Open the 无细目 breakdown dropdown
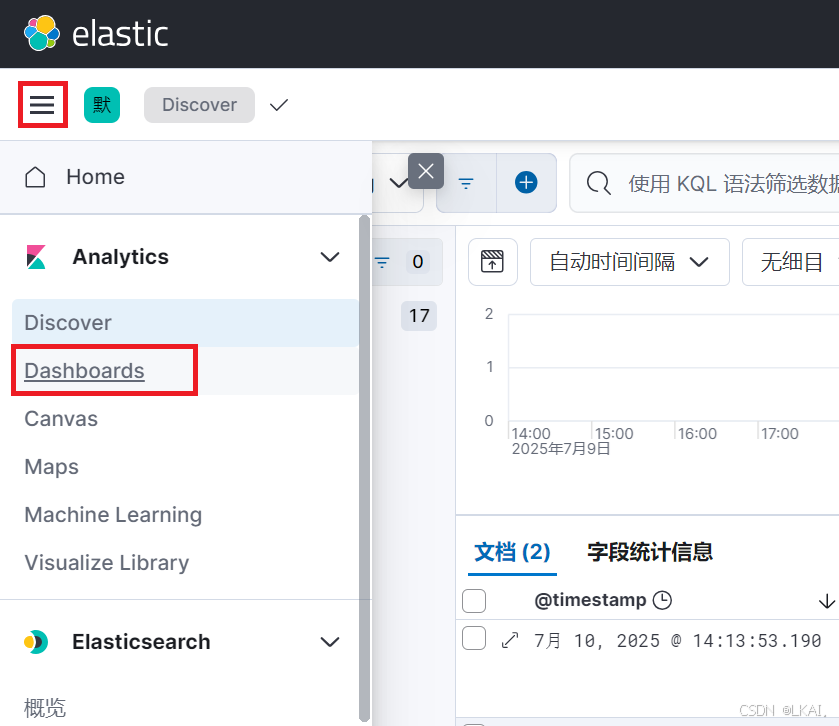Screen dimensions: 839x726 coord(791,262)
